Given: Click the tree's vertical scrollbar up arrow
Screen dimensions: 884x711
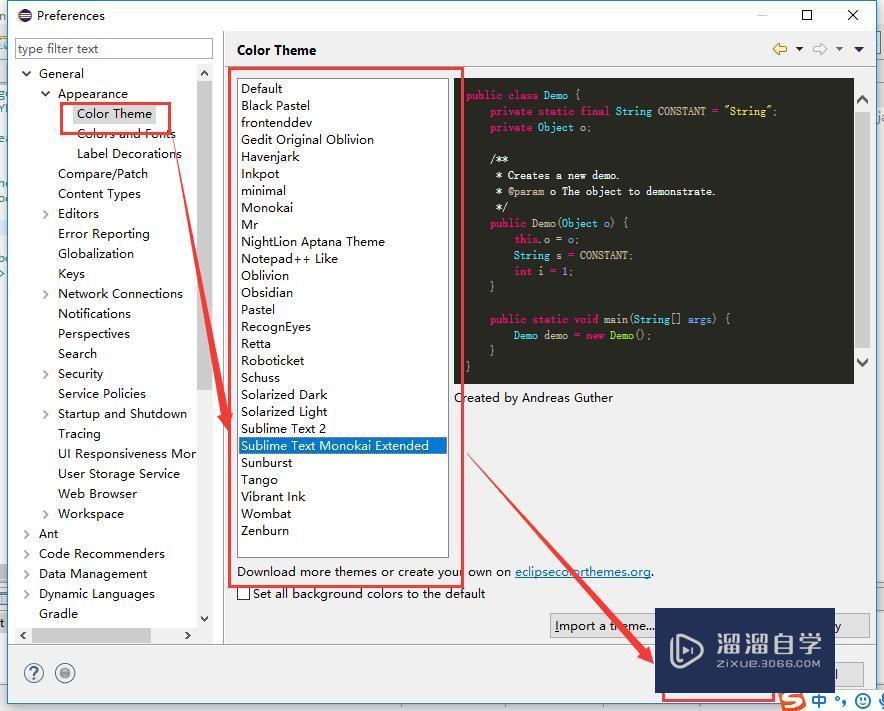Looking at the screenshot, I should (x=205, y=73).
